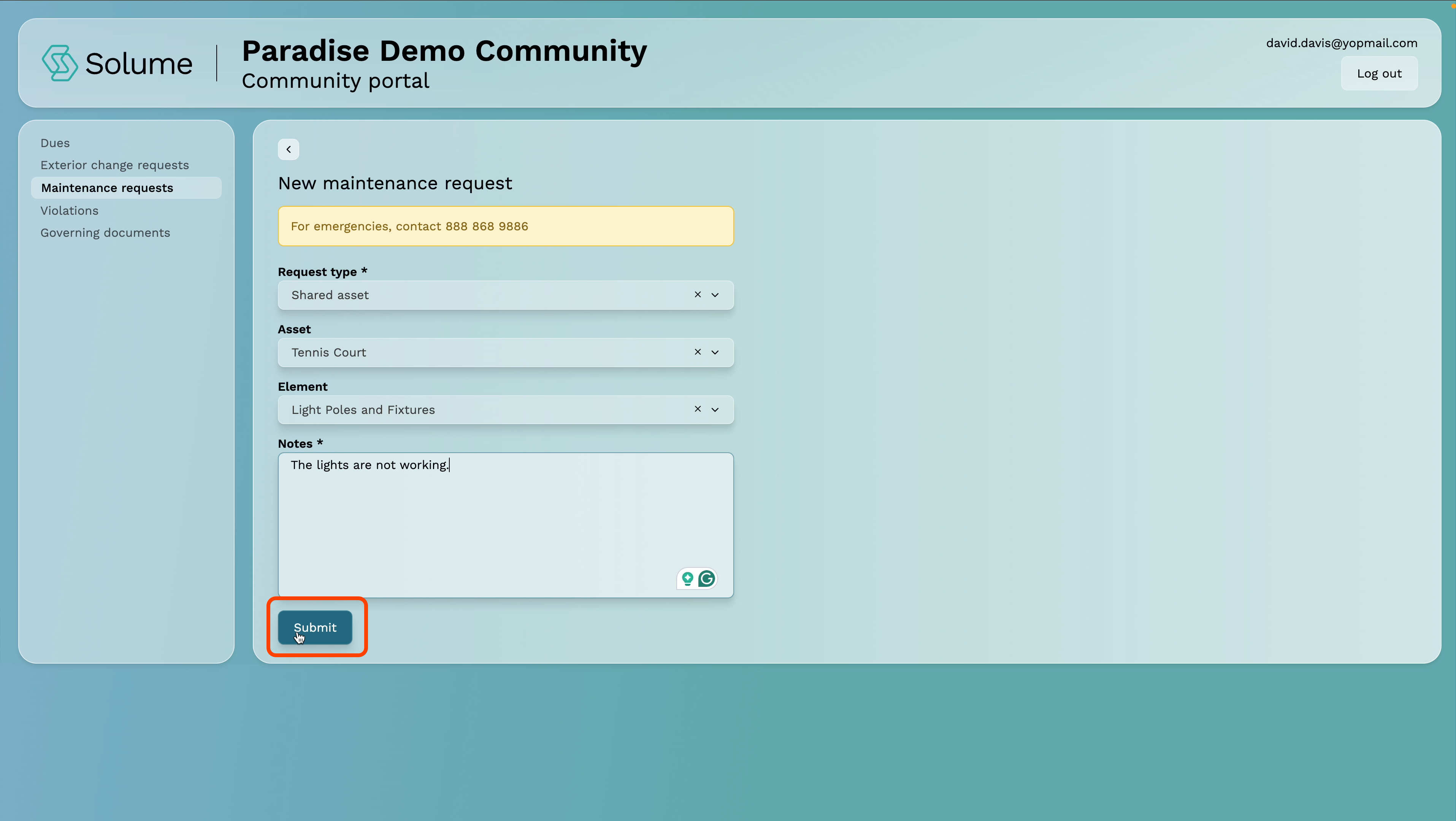Click the New maintenance request heading
The image size is (1456, 821).
coord(395,183)
